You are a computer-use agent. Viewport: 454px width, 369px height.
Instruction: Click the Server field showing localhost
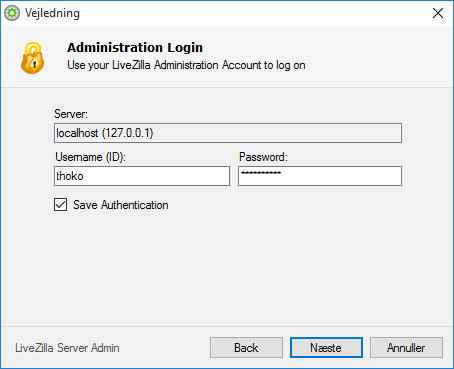pyautogui.click(x=228, y=133)
